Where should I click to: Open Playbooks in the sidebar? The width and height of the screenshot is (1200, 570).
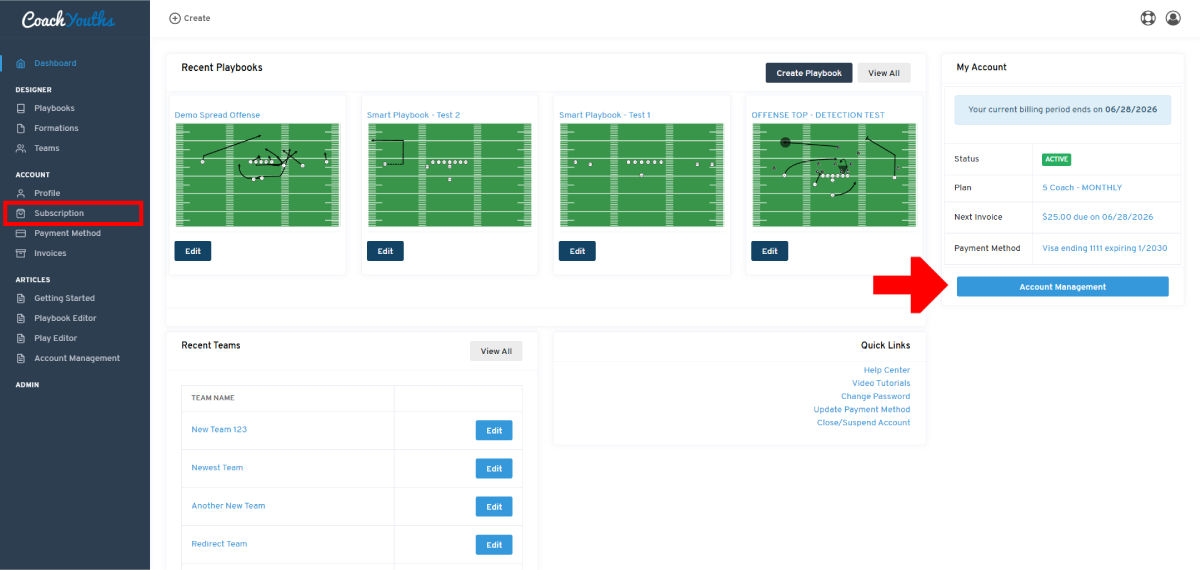pyautogui.click(x=54, y=108)
